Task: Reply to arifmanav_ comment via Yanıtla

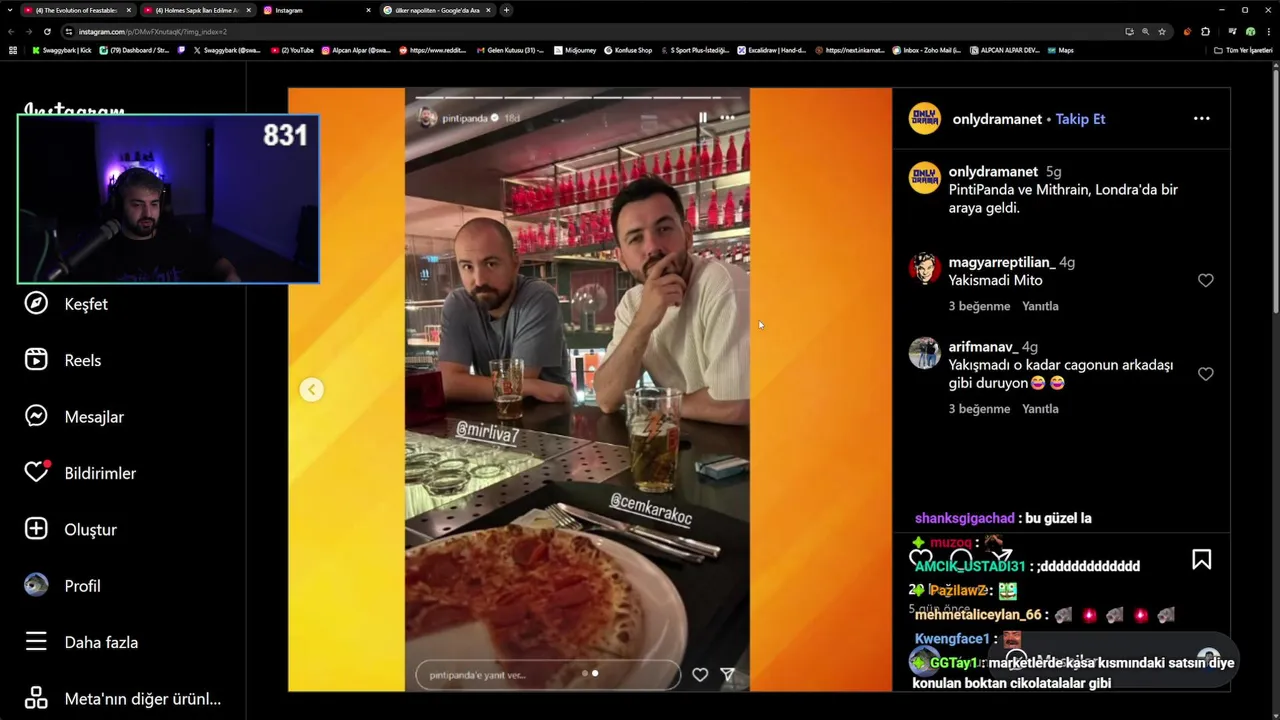Action: click(1040, 408)
